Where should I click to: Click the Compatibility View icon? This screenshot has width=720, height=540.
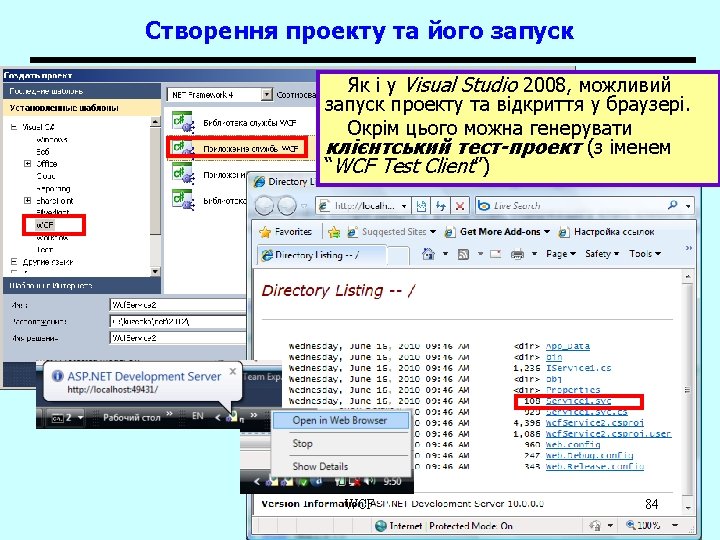[421, 206]
